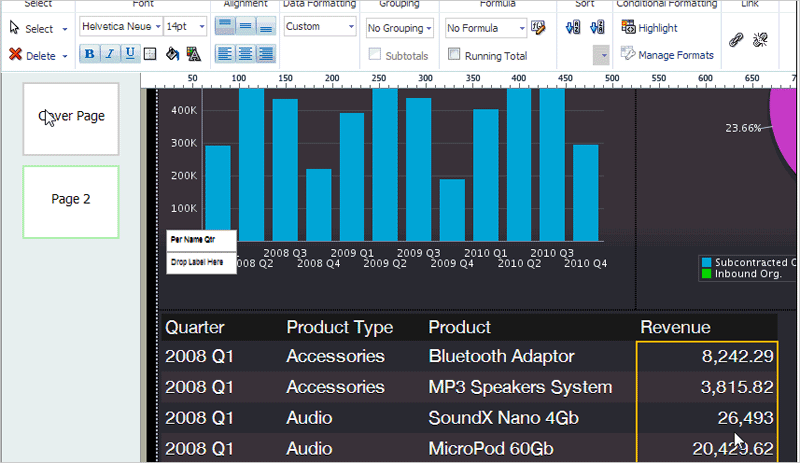This screenshot has height=463, width=800.
Task: Open the Helvetica Neue font dropdown
Action: click(119, 27)
